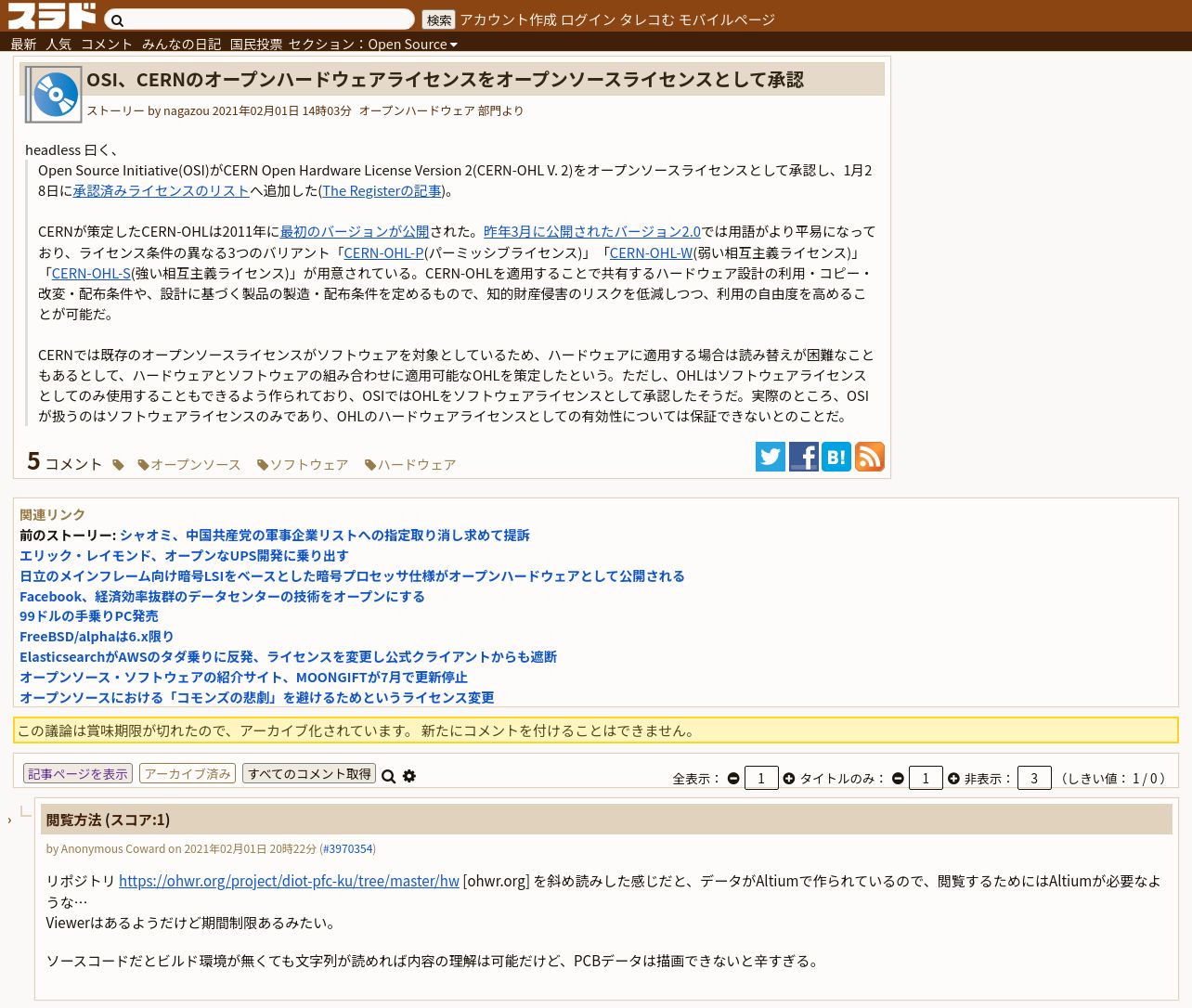
Task: Open The Registerの記事 link
Action: click(382, 191)
